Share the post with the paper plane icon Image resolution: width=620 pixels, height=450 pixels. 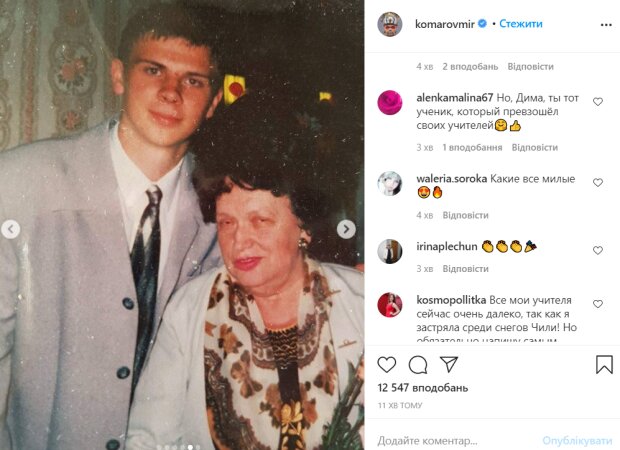point(449,364)
